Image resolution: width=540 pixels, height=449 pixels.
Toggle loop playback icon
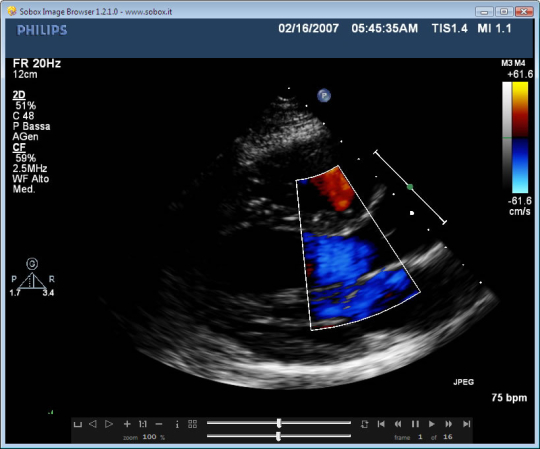tap(364, 424)
